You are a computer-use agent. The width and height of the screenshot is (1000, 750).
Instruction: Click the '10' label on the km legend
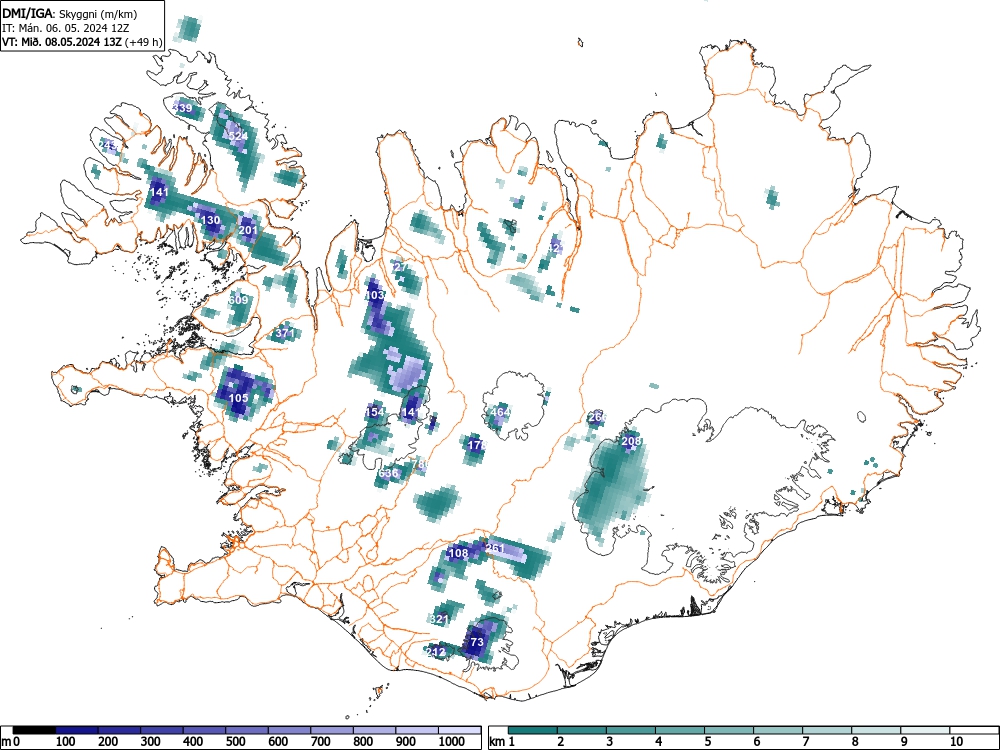[x=956, y=742]
